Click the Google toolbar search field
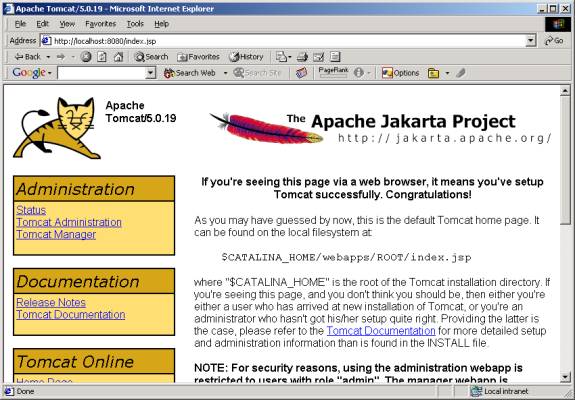Image resolution: width=575 pixels, height=400 pixels. click(102, 73)
